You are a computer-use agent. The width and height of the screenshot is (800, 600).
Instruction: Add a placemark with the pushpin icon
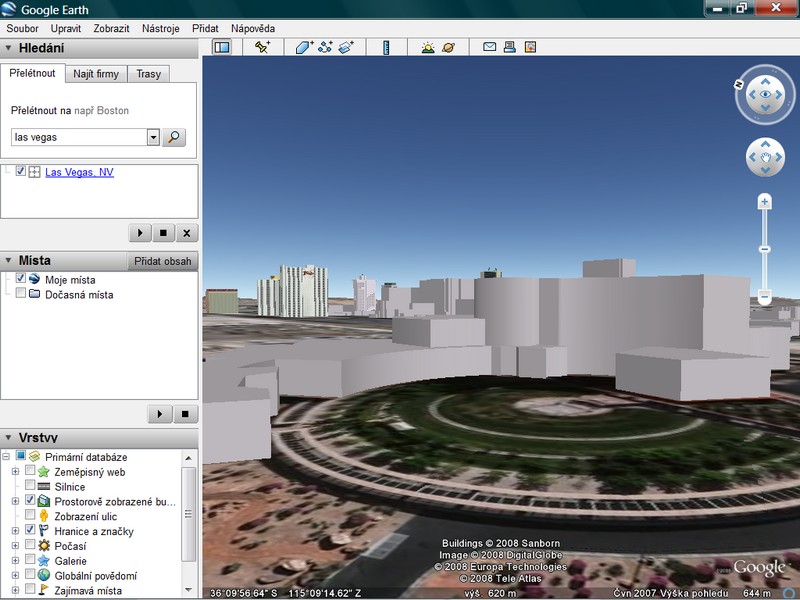263,47
